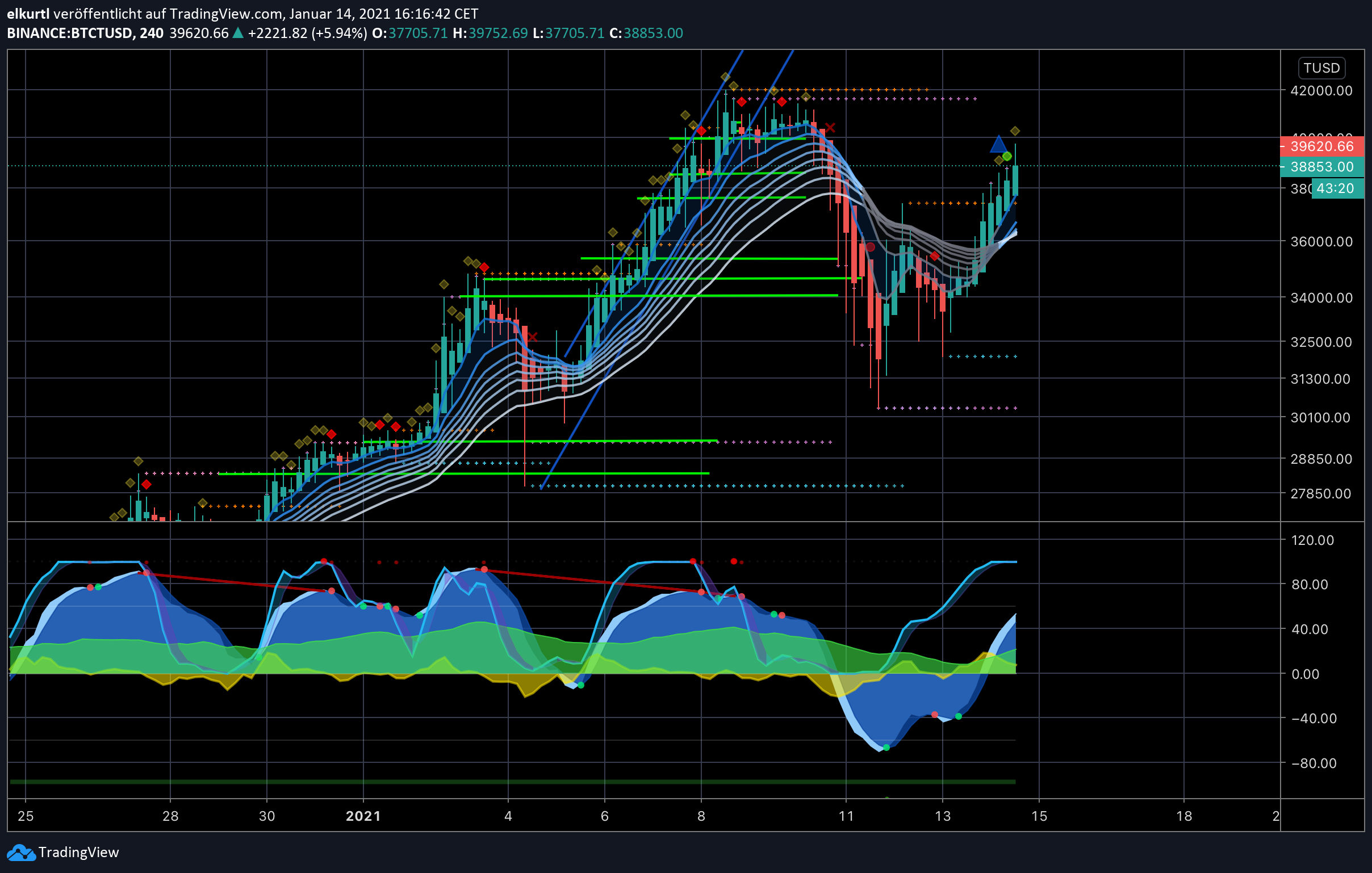Click the date 28 on time axis

click(170, 817)
